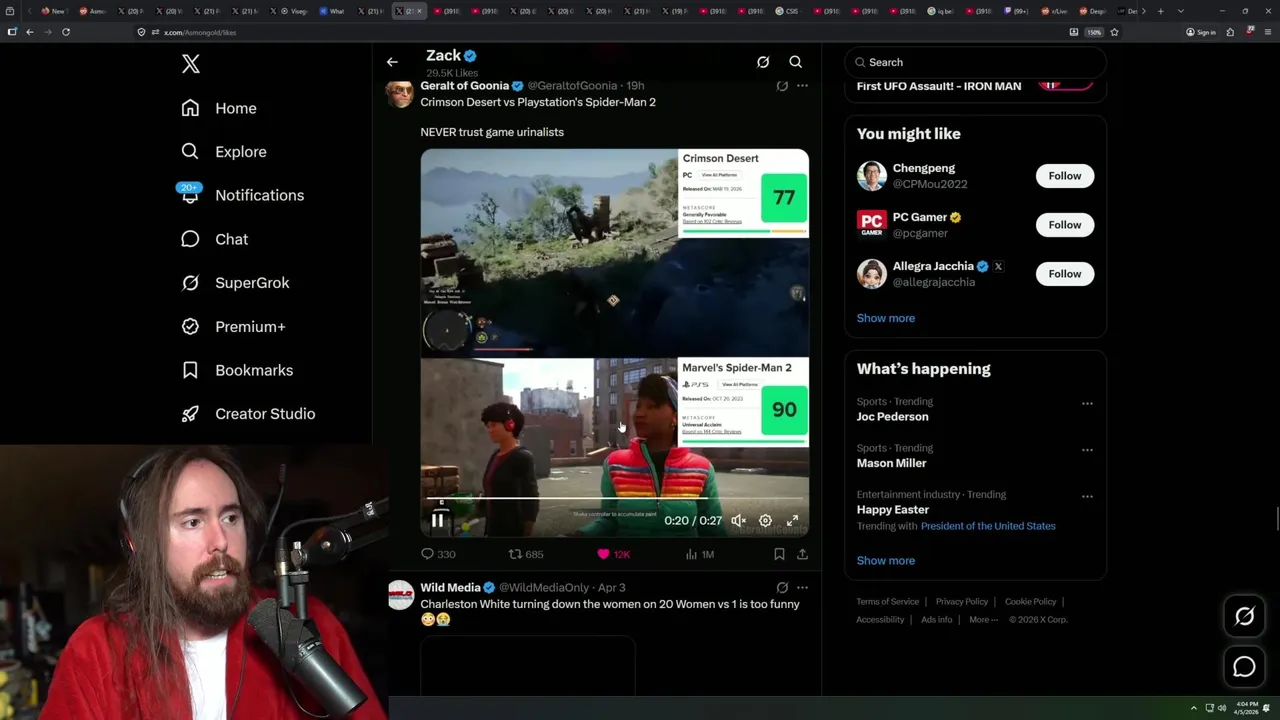This screenshot has height=720, width=1280.
Task: Unmute the video audio
Action: [x=738, y=521]
